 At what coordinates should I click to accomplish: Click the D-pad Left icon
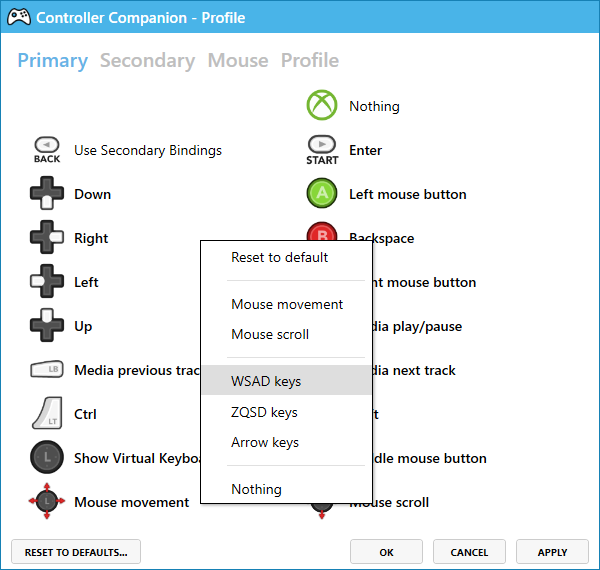(47, 281)
